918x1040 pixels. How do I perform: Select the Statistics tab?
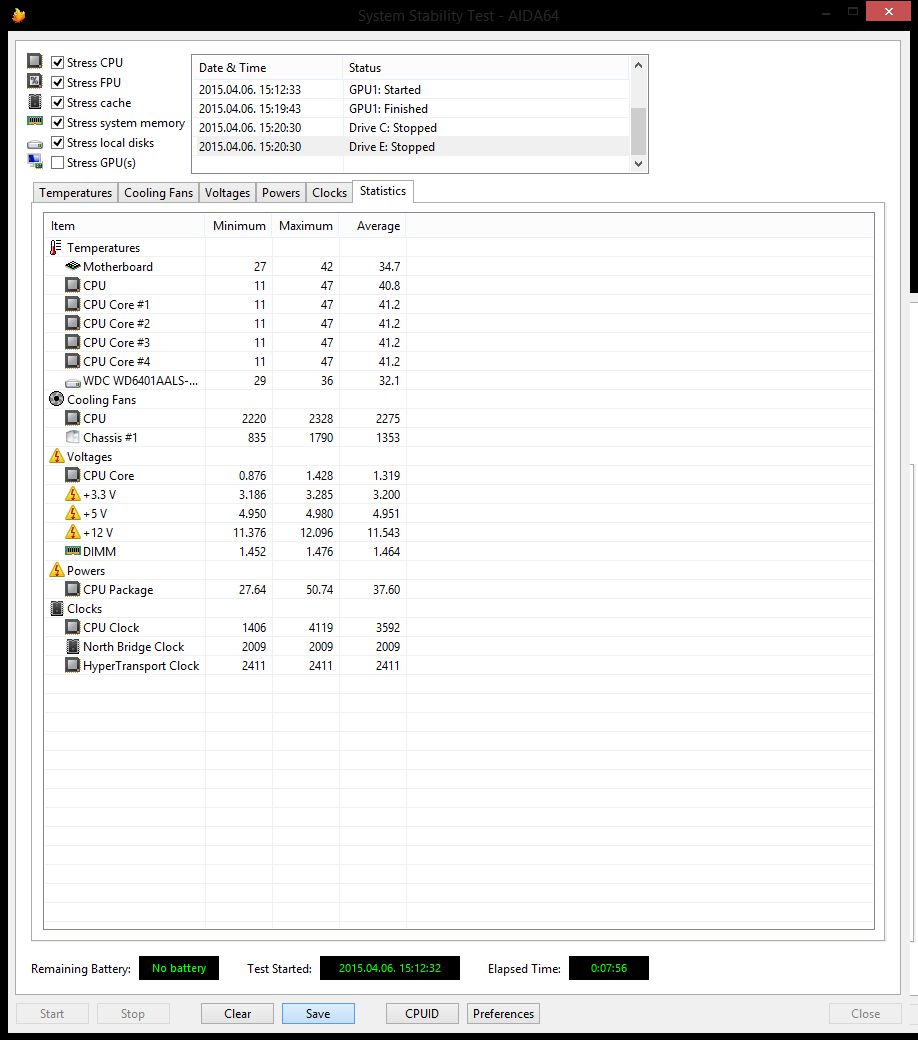coord(383,191)
